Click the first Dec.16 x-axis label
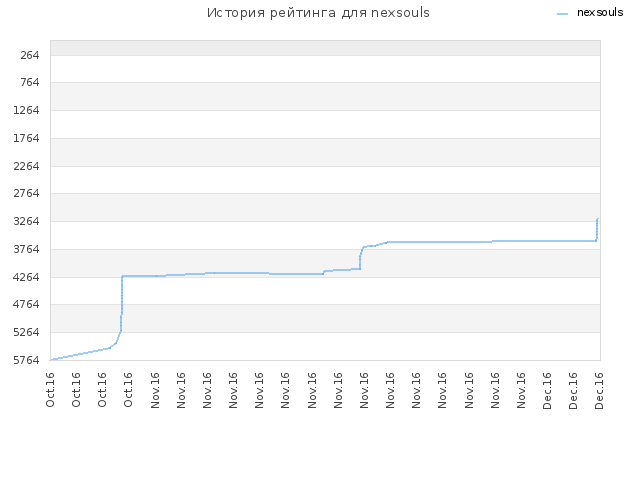640x480 pixels. pos(547,391)
